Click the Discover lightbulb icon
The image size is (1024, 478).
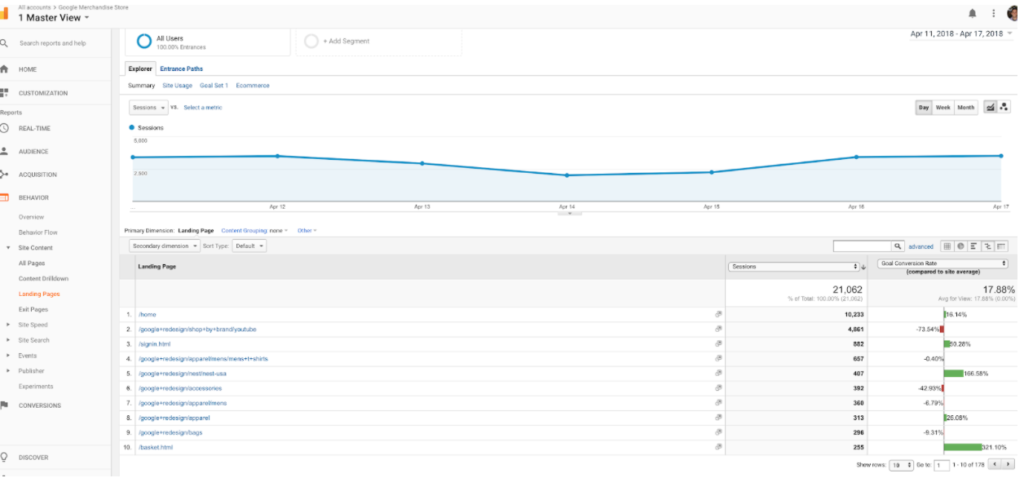[x=5, y=457]
